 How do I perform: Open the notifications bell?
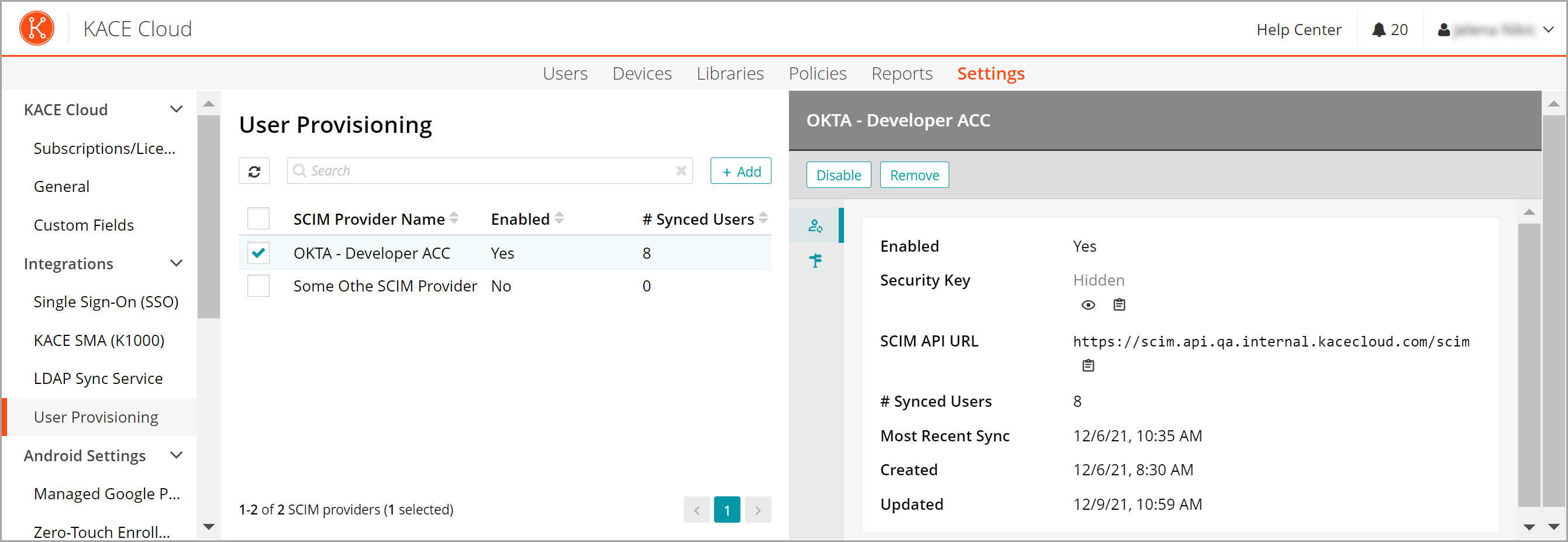(1379, 30)
